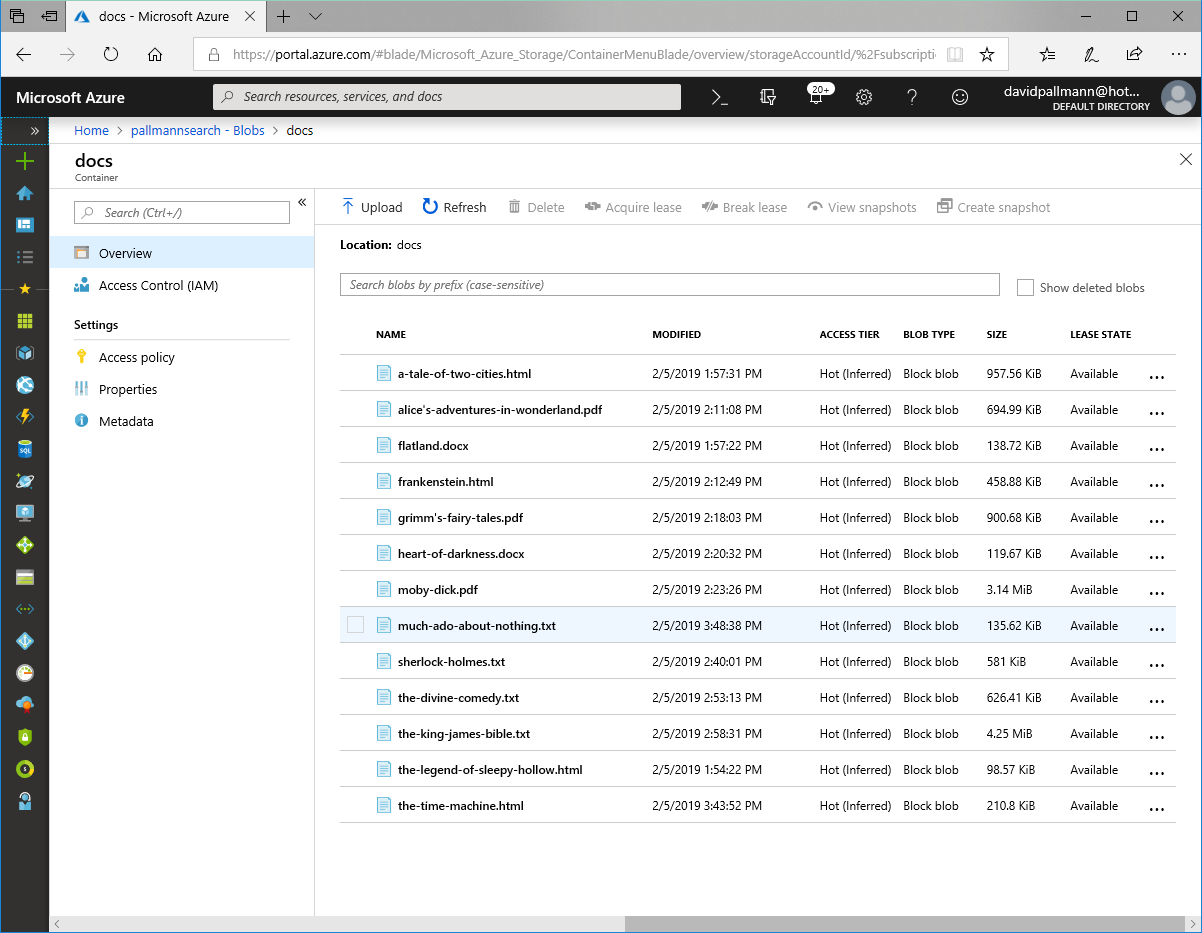Image resolution: width=1202 pixels, height=933 pixels.
Task: Open the Home icon in the sidebar
Action: 24,194
